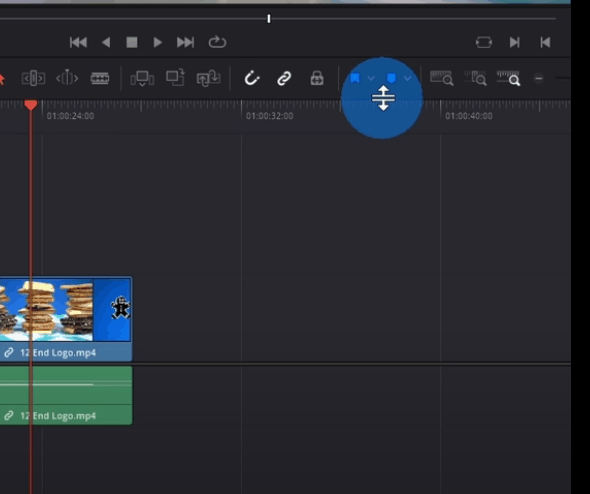Jump to last frame of timeline
Image resolution: width=590 pixels, height=494 pixels.
tap(186, 42)
